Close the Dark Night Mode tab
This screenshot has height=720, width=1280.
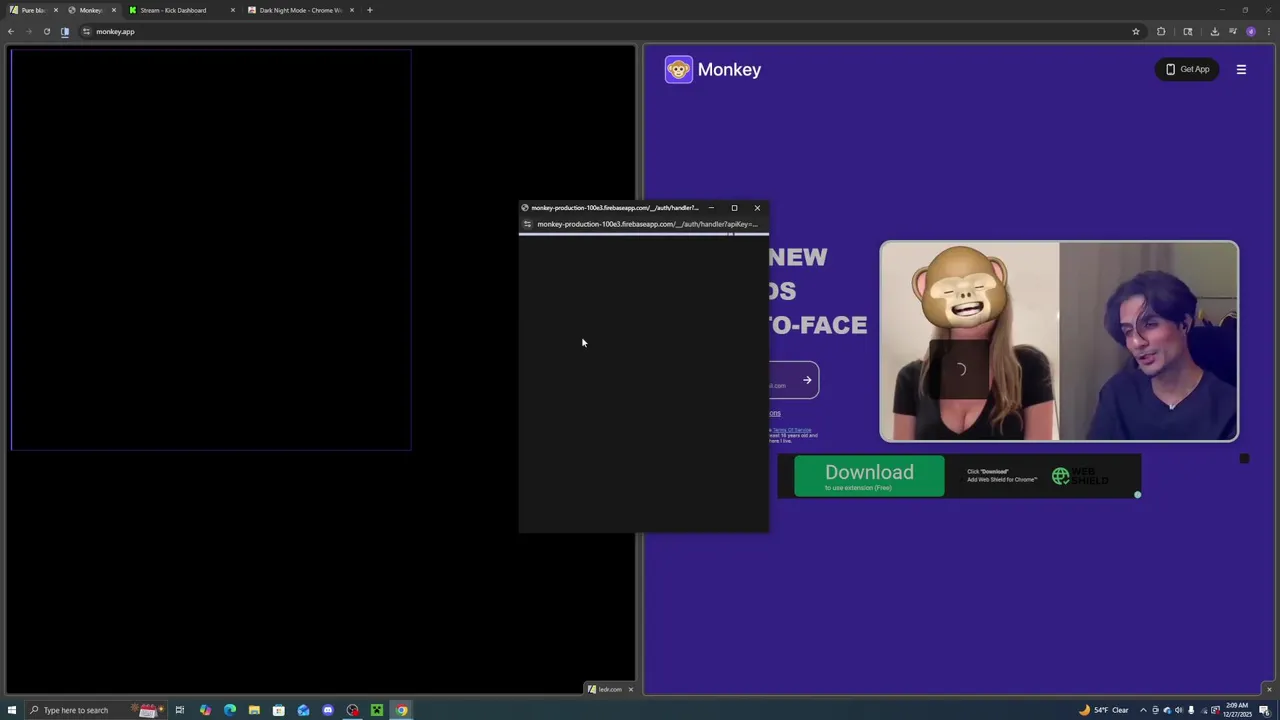[x=352, y=10]
